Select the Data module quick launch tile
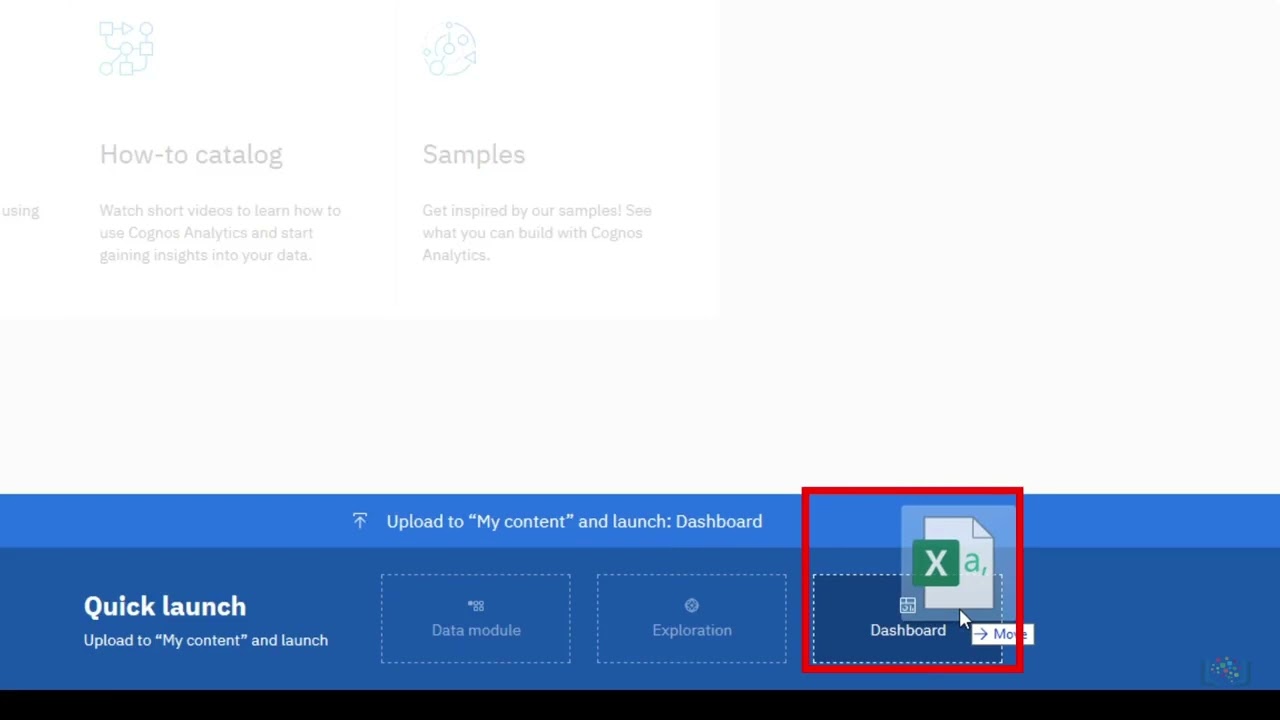 pos(476,618)
